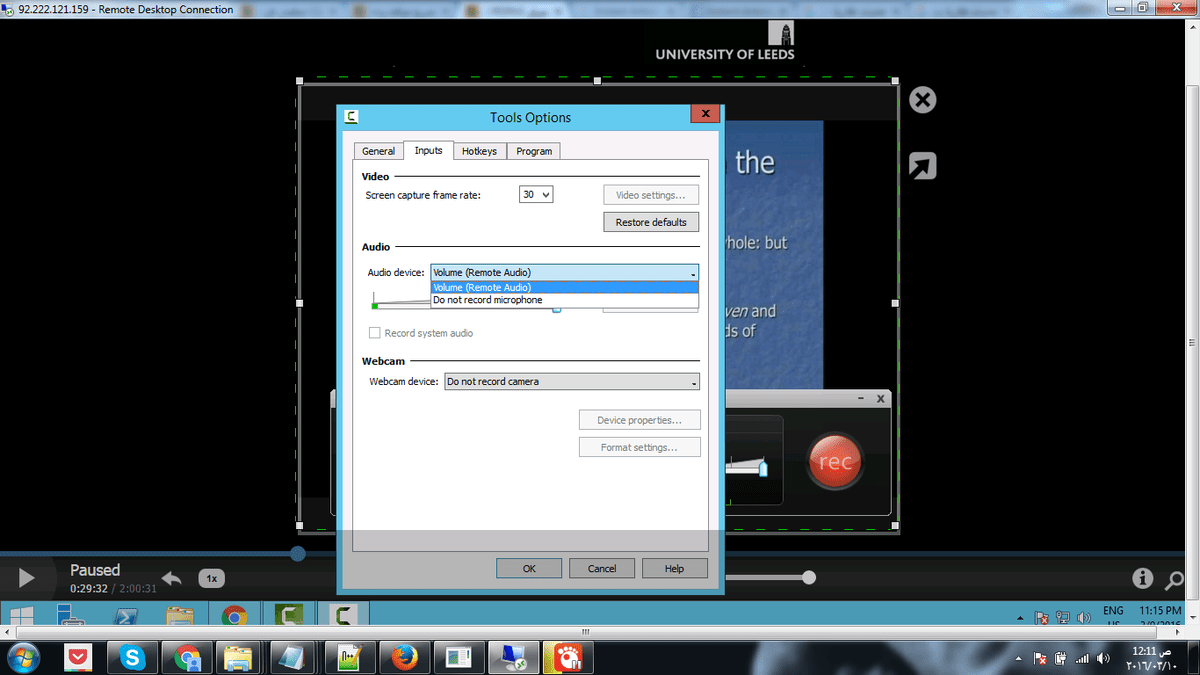The image size is (1200, 675).
Task: Click the pop-out arrow icon
Action: point(922,166)
